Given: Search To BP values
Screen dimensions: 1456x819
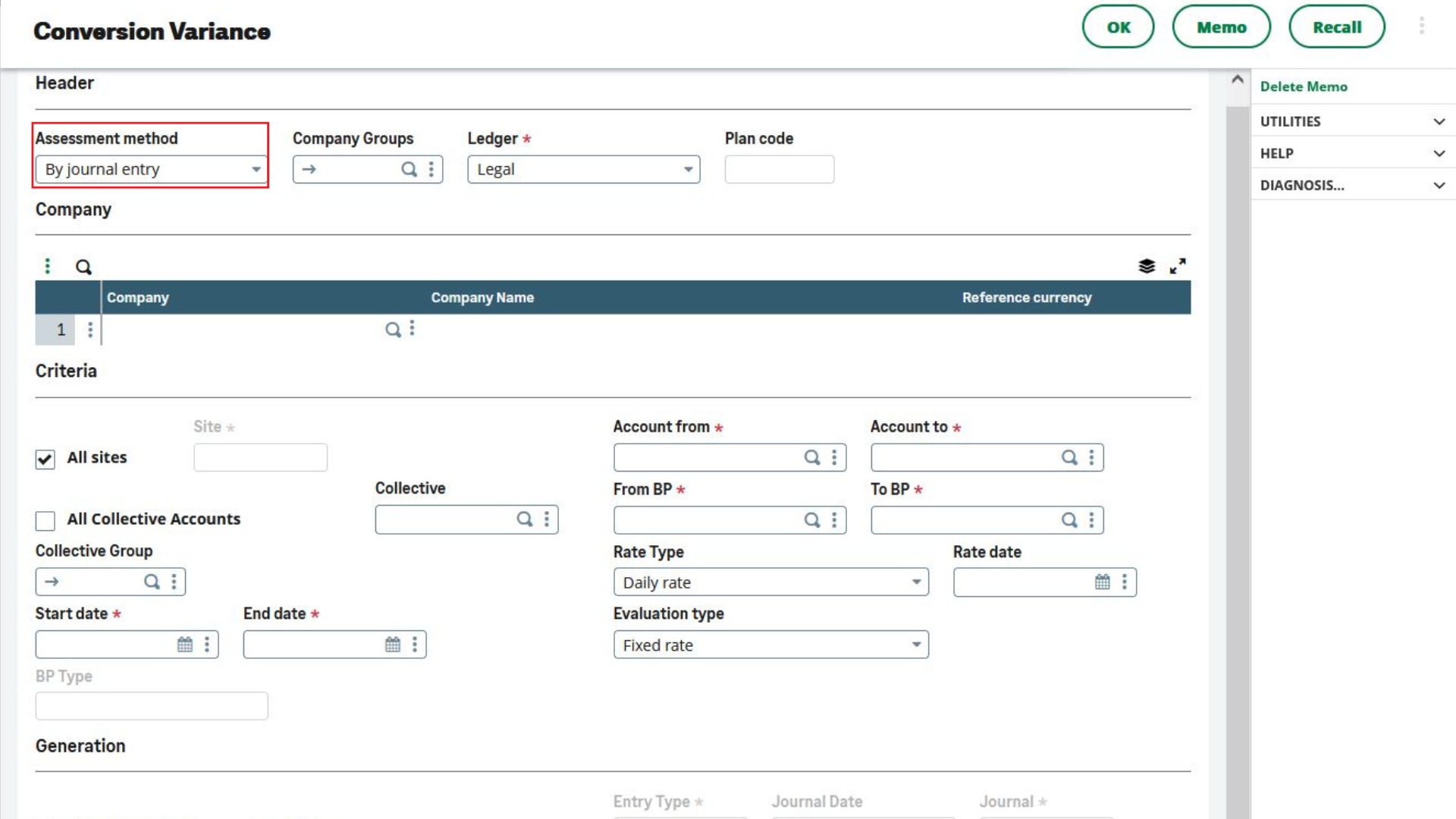Looking at the screenshot, I should pos(1069,520).
